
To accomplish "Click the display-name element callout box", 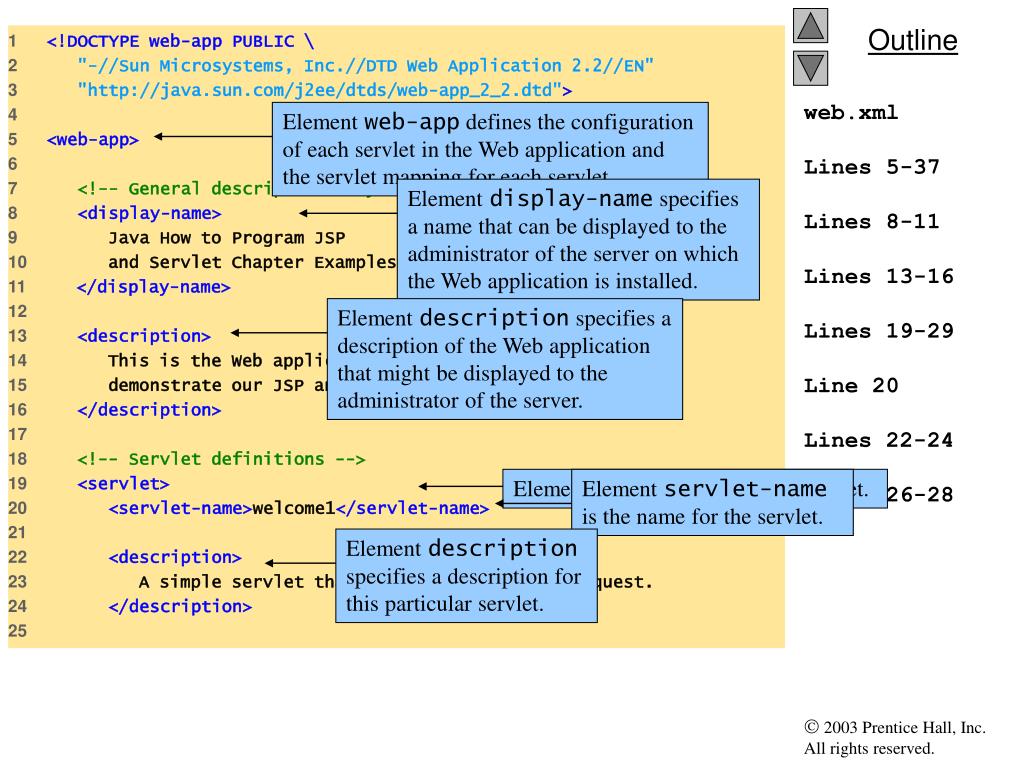I will [x=578, y=240].
